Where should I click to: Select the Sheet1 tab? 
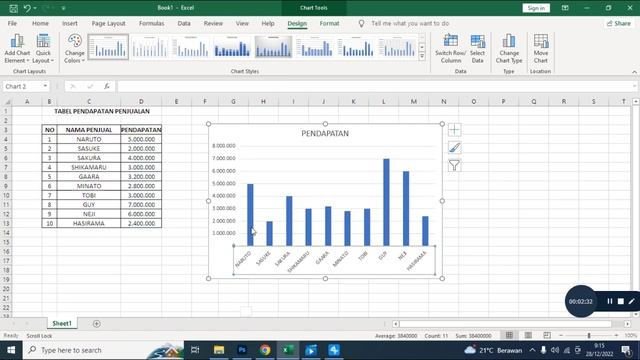point(62,324)
